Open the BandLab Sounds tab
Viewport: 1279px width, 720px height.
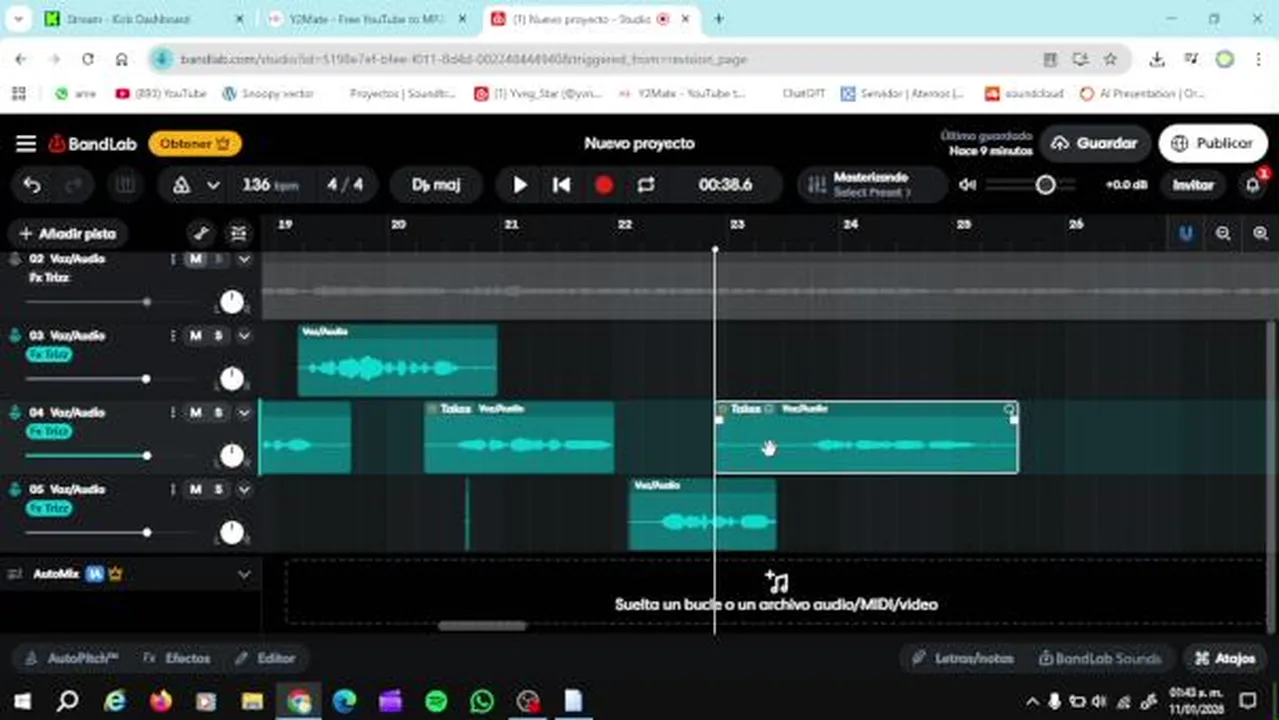point(1100,659)
